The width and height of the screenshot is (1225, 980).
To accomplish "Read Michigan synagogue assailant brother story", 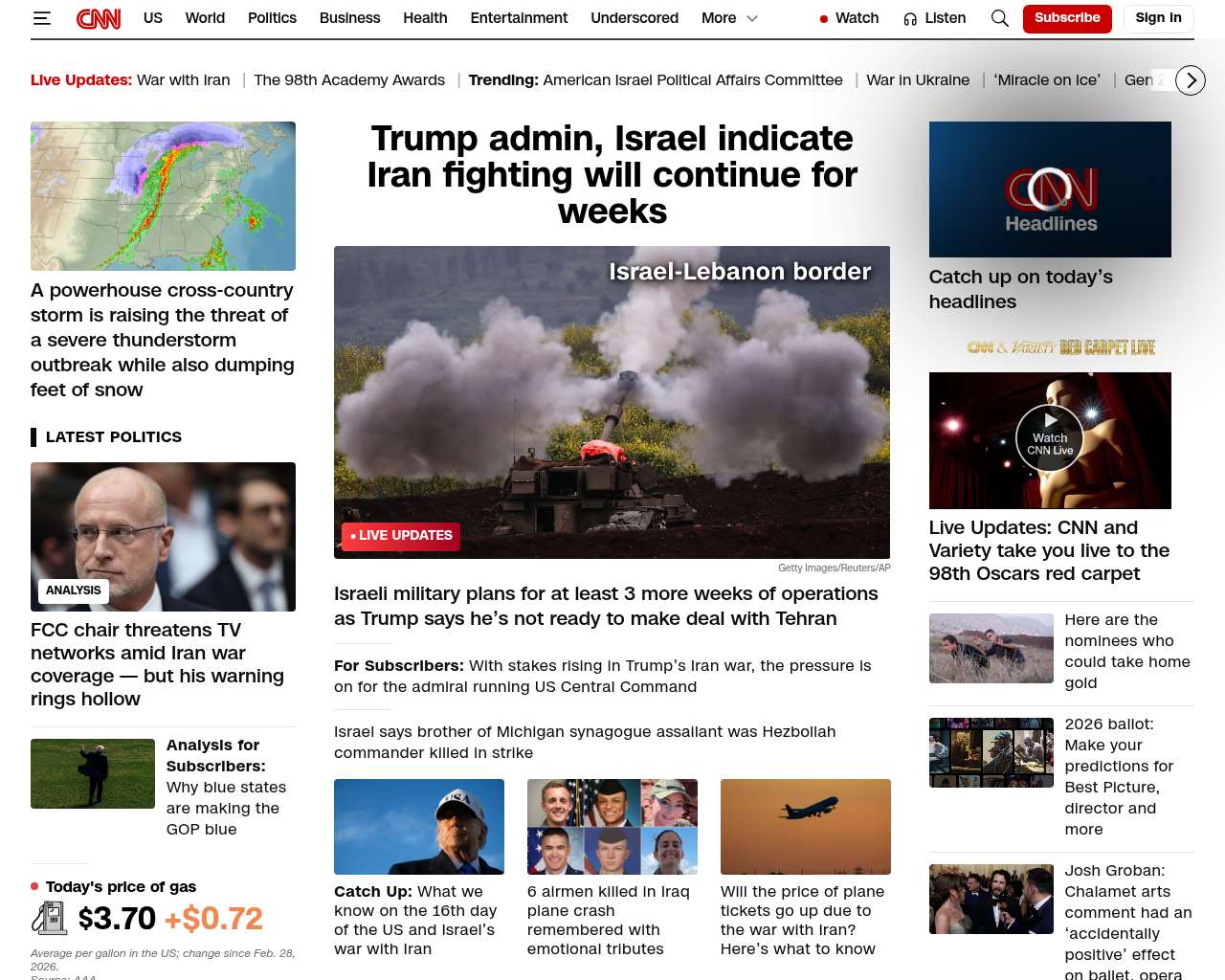I will (585, 742).
